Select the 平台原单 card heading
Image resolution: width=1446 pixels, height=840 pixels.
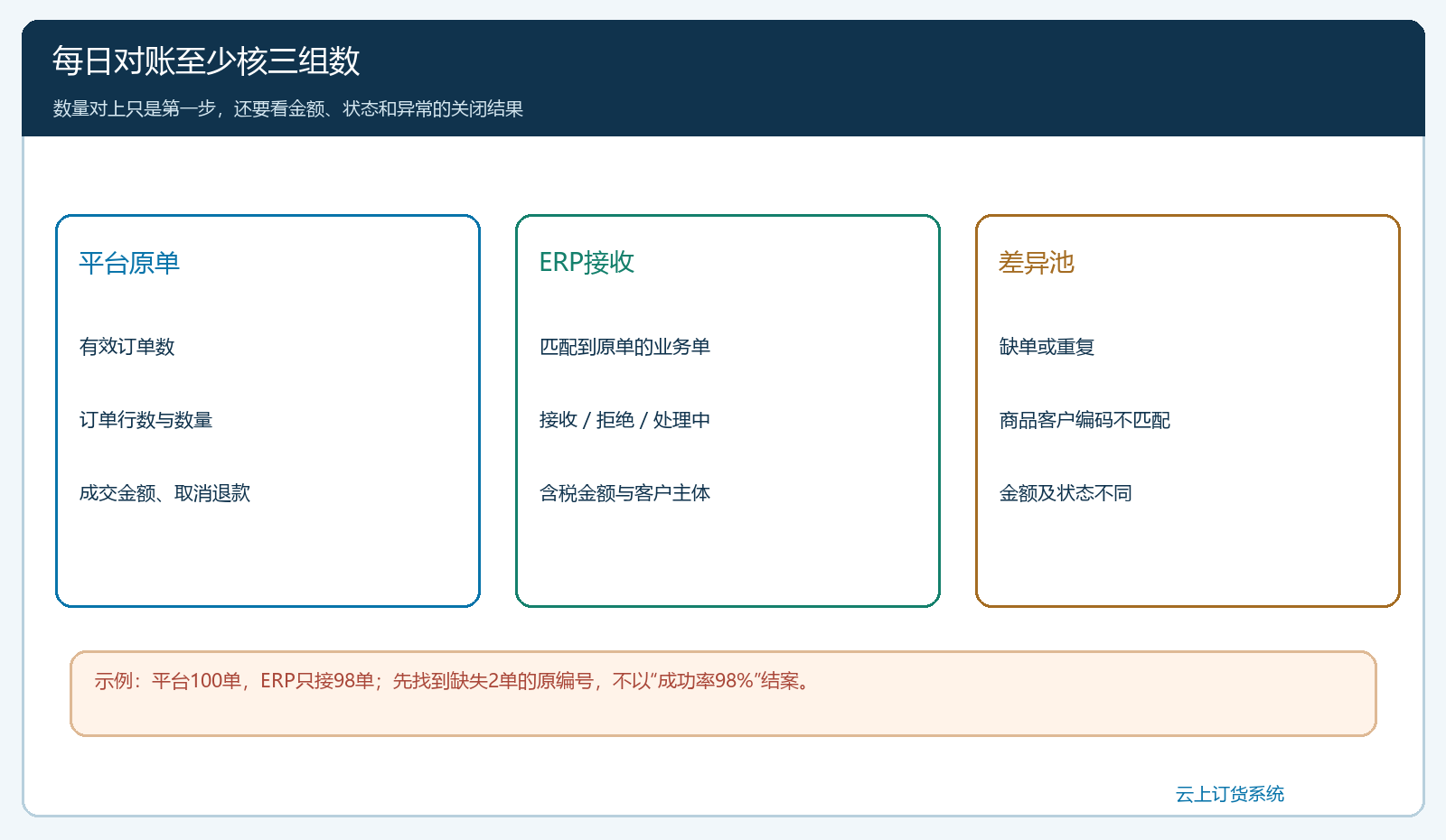(129, 263)
